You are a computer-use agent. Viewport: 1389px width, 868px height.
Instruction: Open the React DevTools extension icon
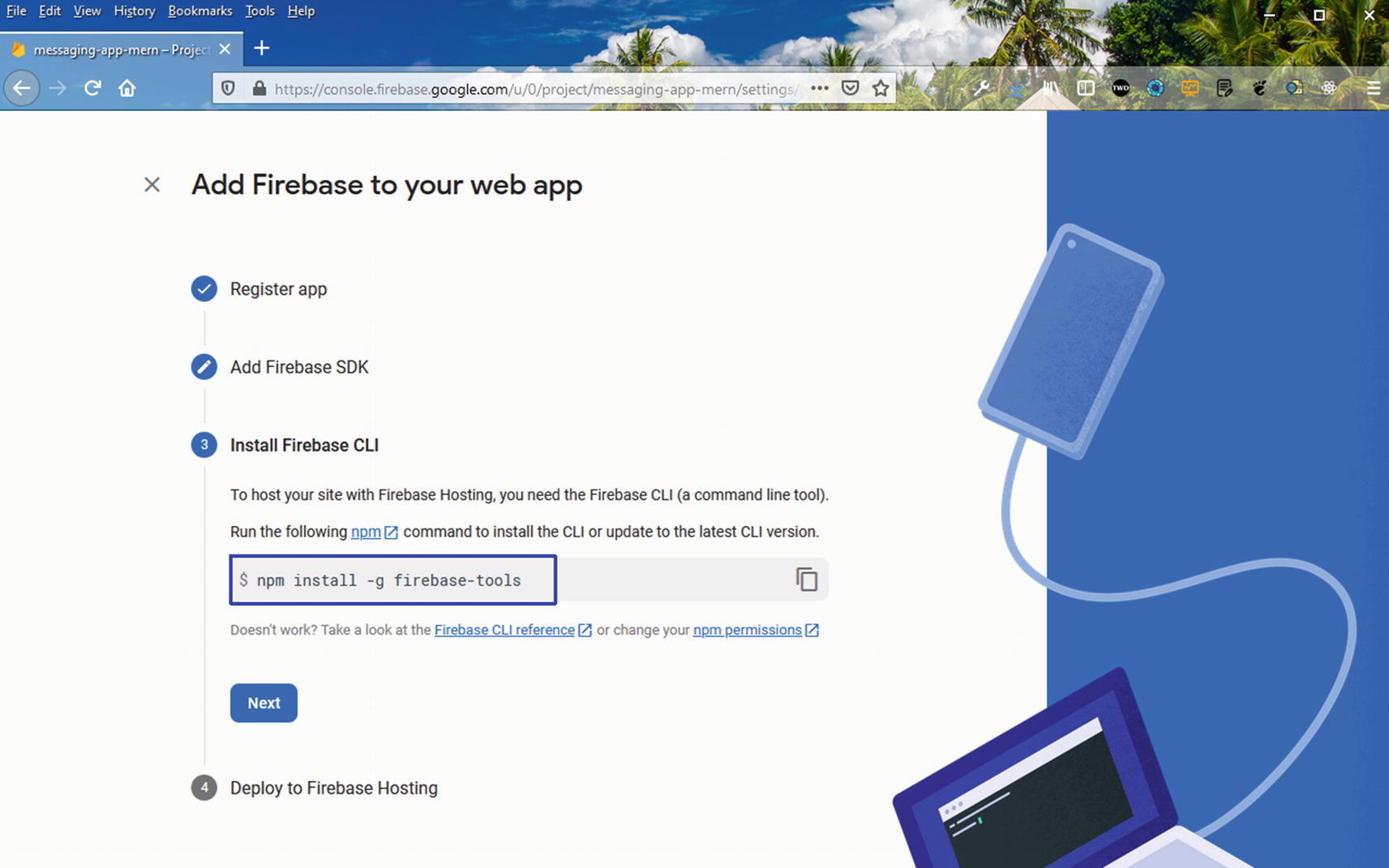pos(1329,88)
